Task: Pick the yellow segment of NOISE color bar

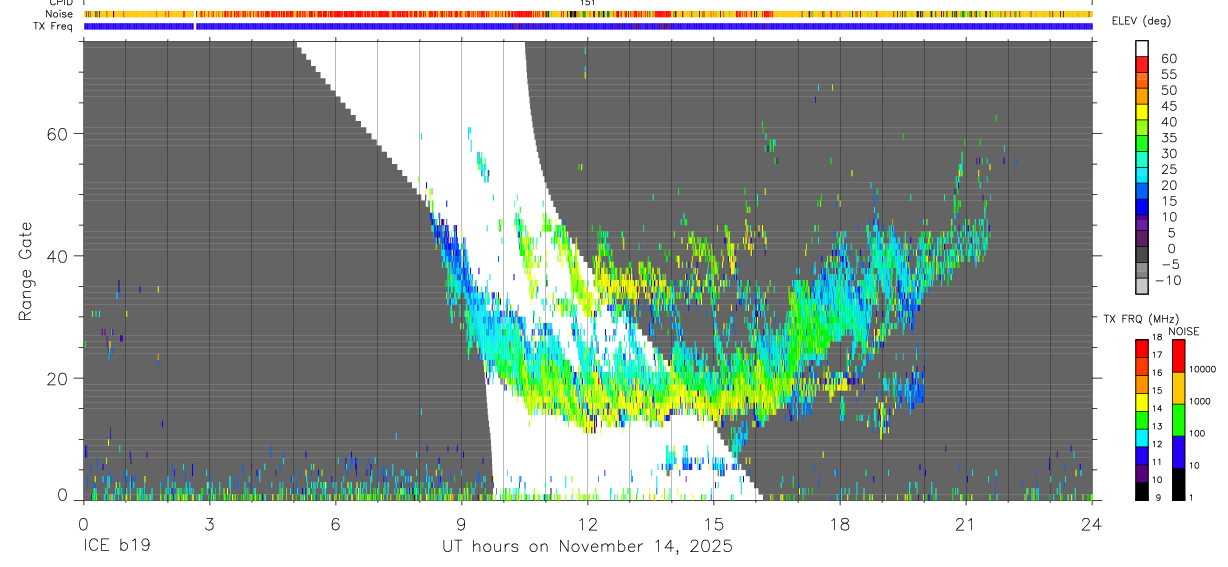Action: tap(1178, 388)
